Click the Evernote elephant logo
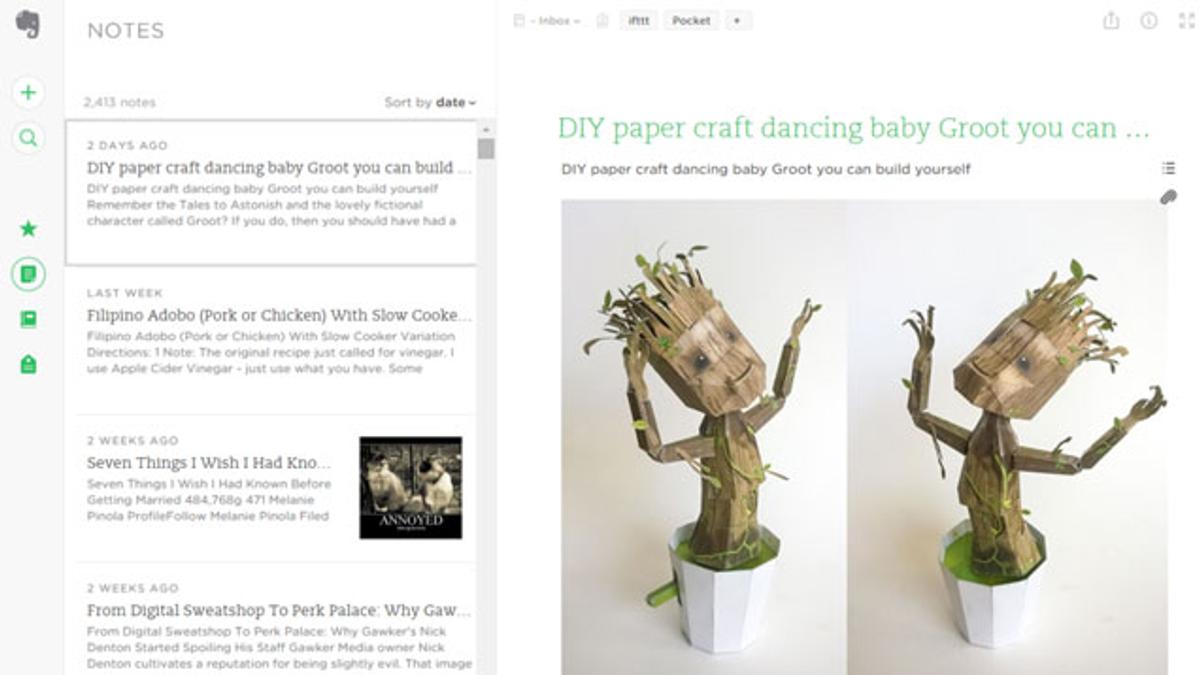 coord(28,25)
